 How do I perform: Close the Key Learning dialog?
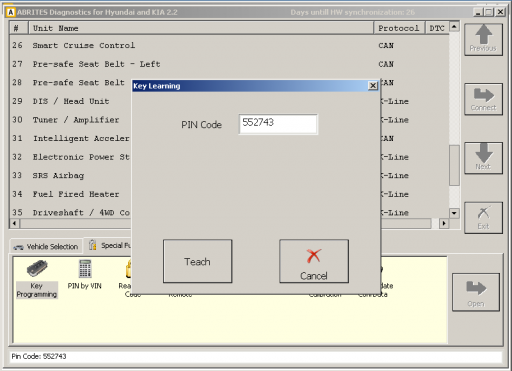(x=373, y=86)
